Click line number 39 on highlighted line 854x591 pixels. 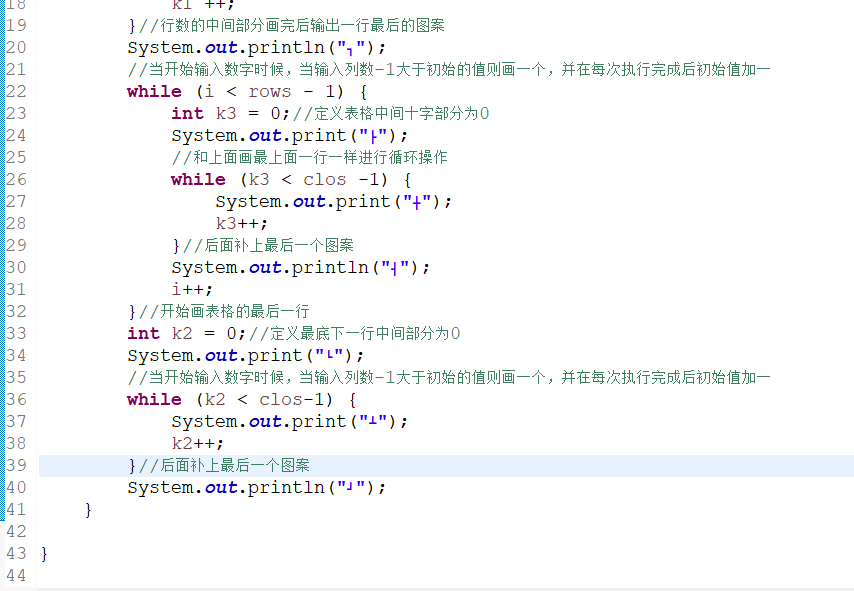click(16, 465)
